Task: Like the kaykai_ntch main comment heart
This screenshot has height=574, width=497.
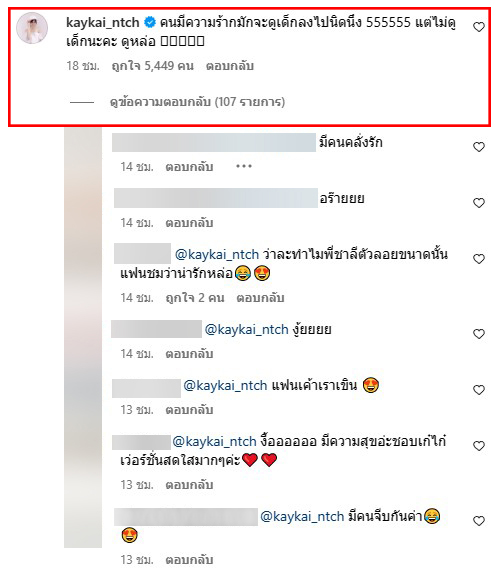Action: click(479, 27)
